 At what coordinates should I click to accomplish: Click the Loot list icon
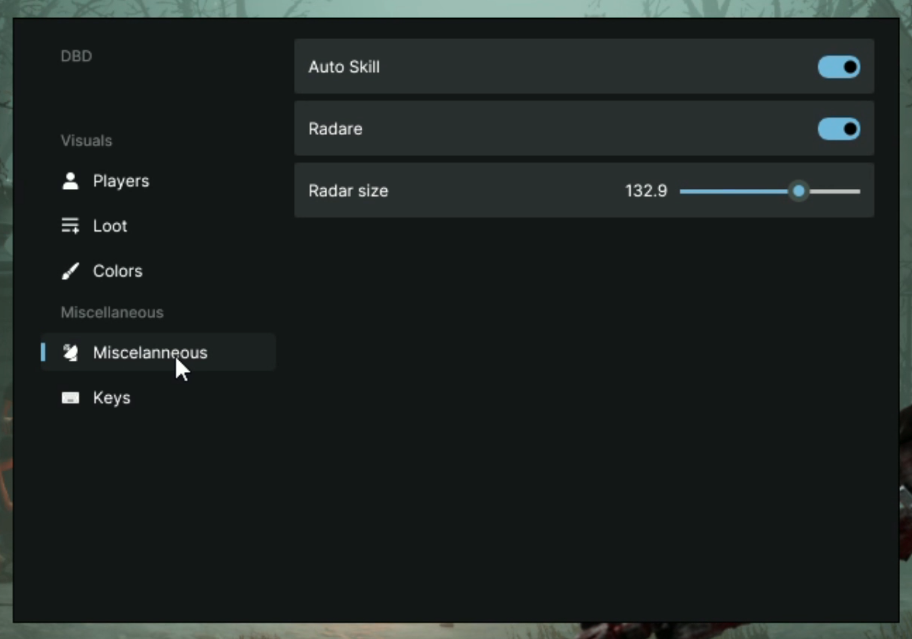pos(70,226)
